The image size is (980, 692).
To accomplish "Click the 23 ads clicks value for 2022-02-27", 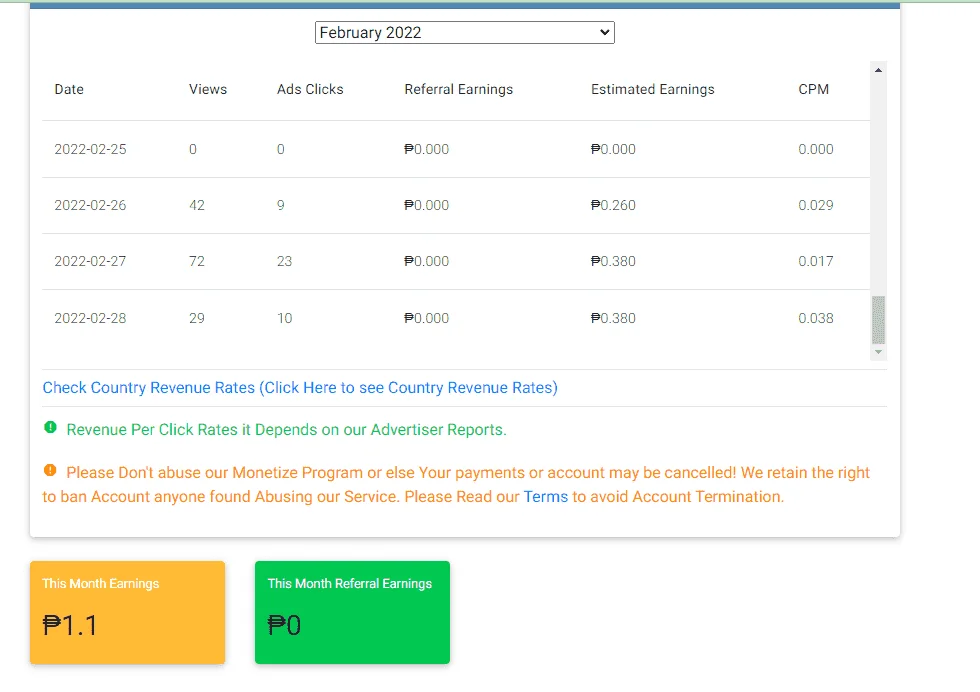I will [x=284, y=261].
